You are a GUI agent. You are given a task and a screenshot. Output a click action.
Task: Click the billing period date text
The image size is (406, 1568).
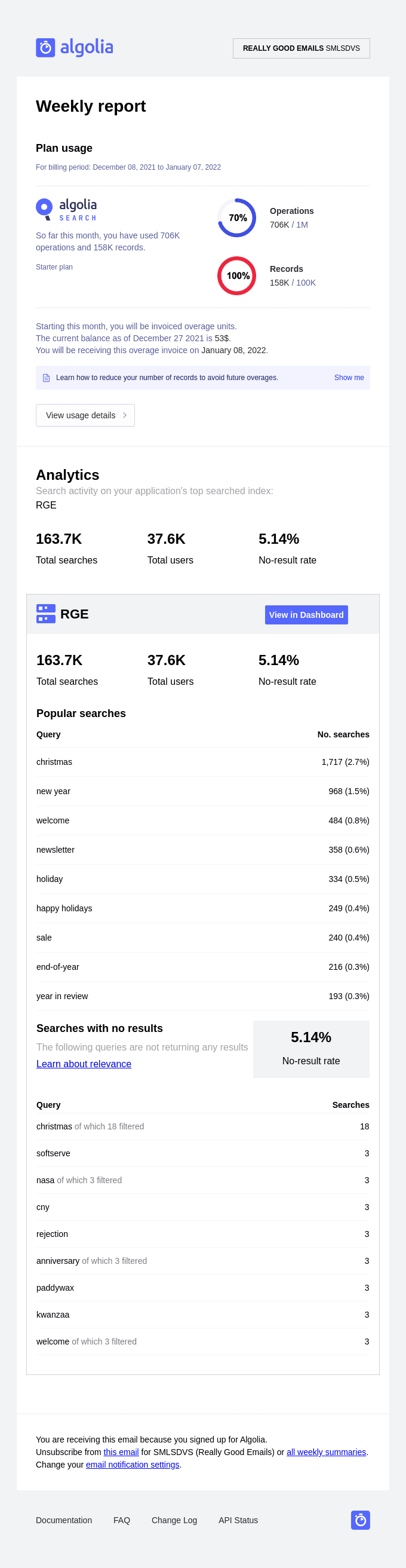[128, 167]
